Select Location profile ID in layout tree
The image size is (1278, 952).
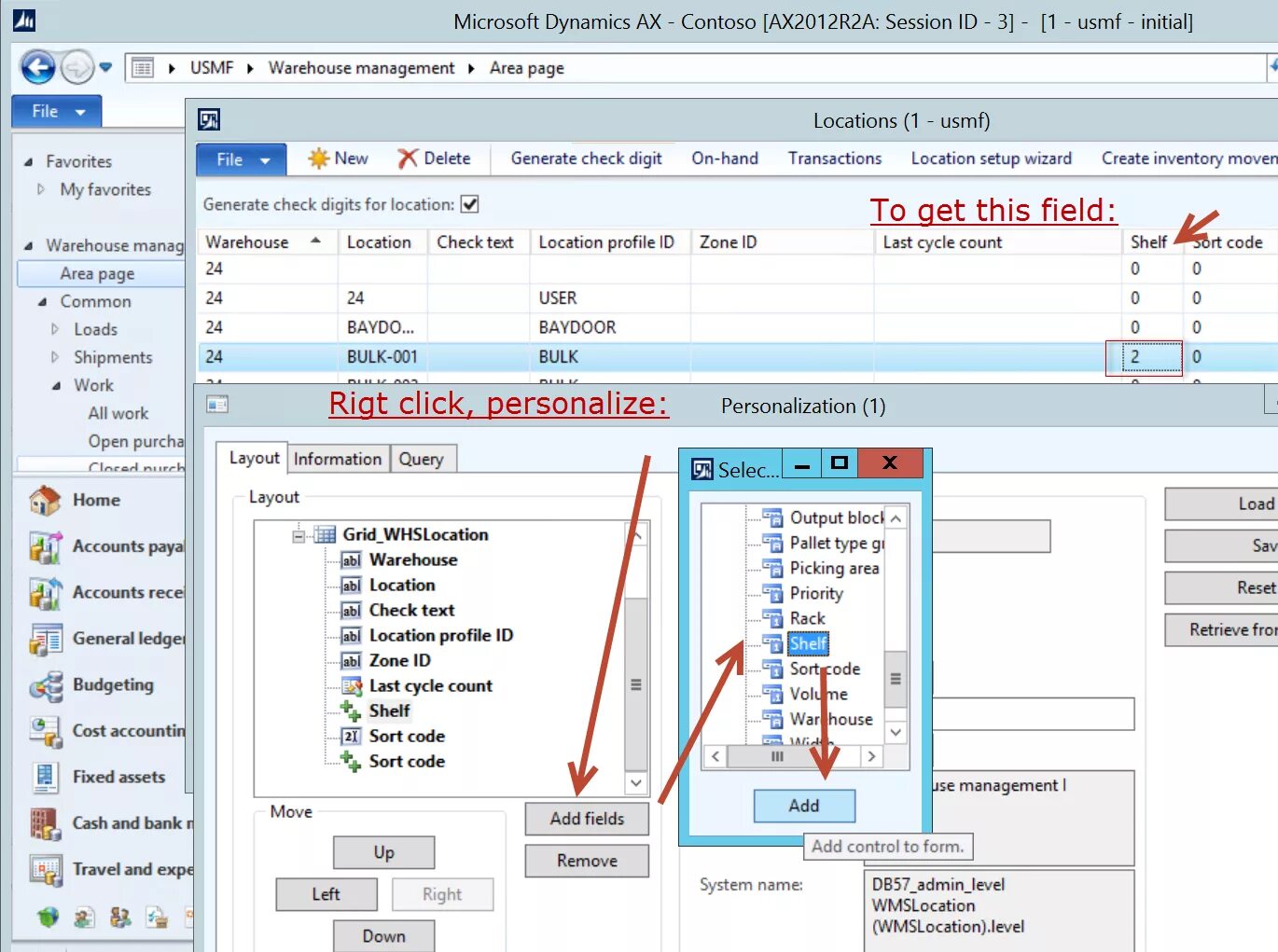pyautogui.click(x=441, y=635)
